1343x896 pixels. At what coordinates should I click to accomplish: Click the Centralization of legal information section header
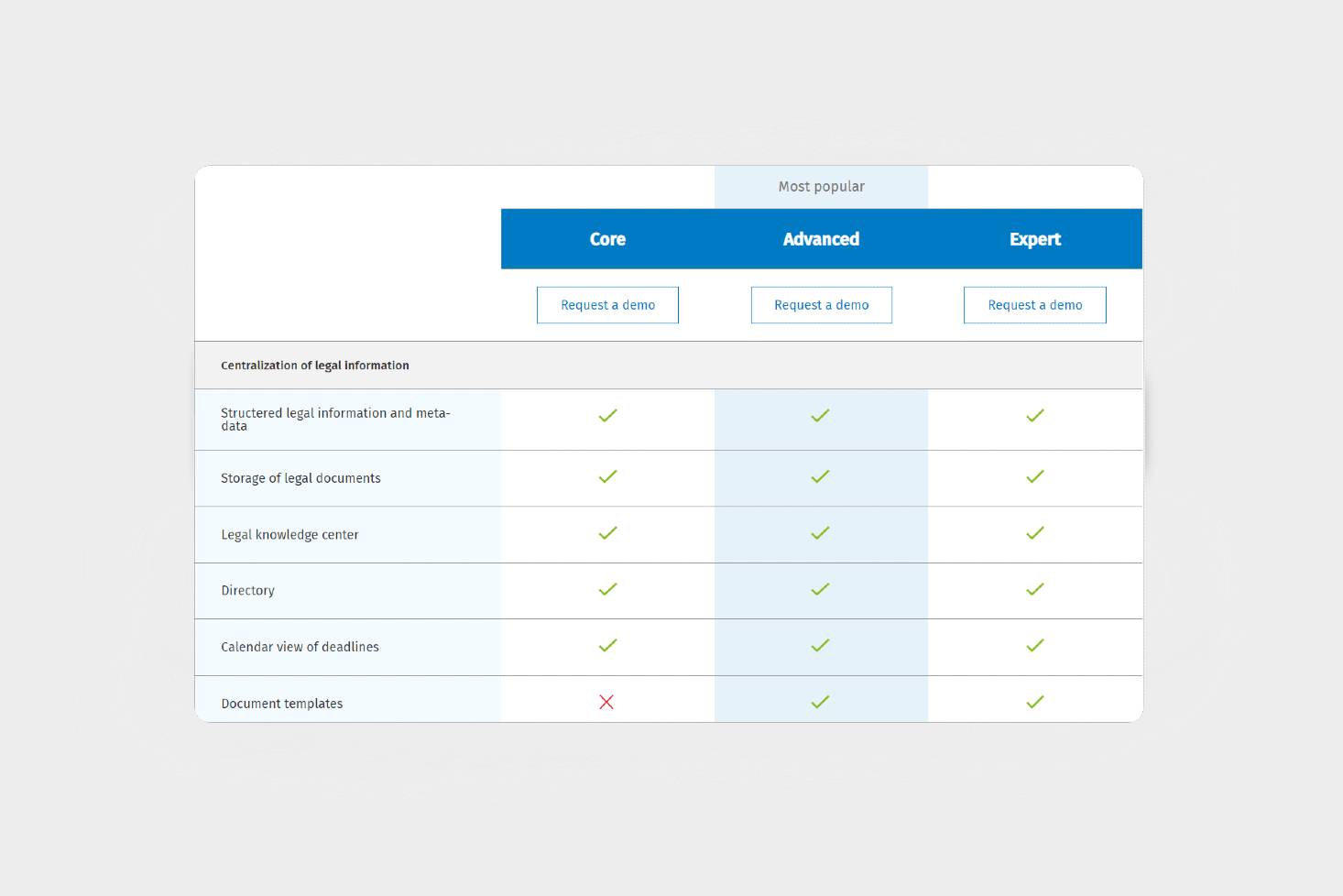pos(315,366)
